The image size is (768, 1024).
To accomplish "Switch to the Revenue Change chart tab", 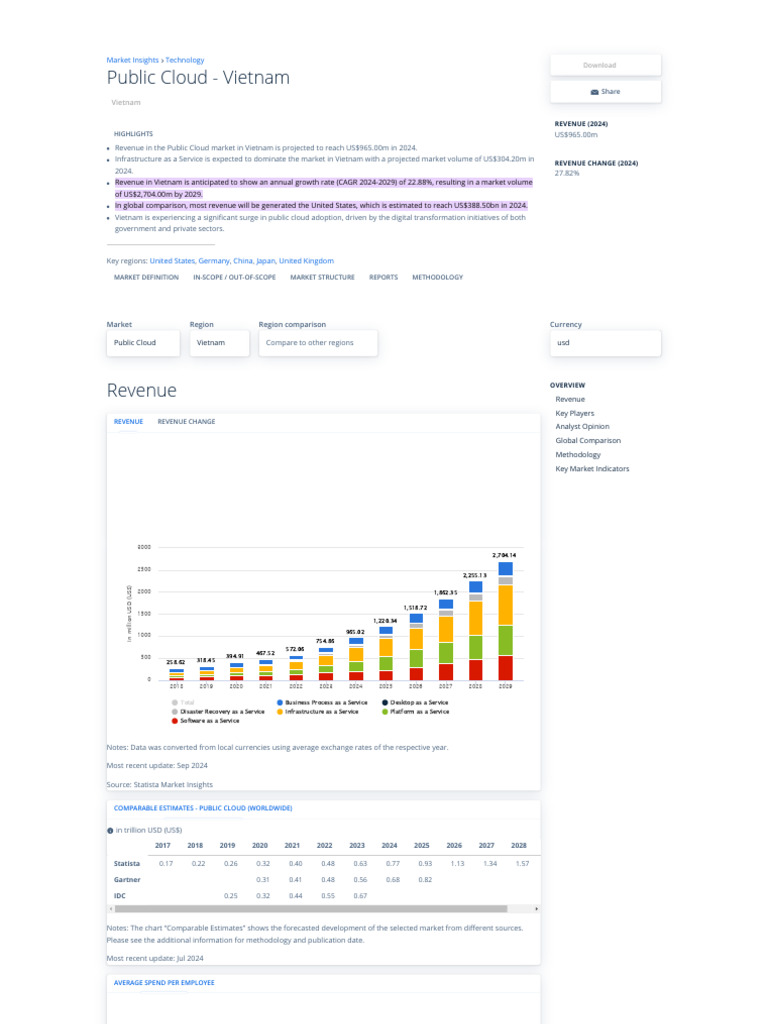I will coord(186,422).
